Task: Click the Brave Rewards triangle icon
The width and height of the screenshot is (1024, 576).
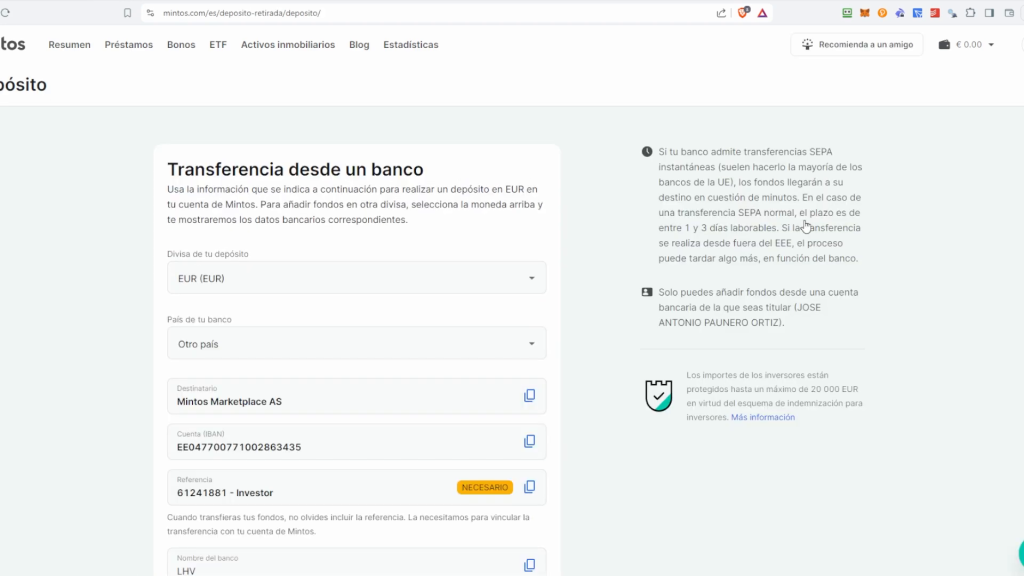Action: (762, 13)
